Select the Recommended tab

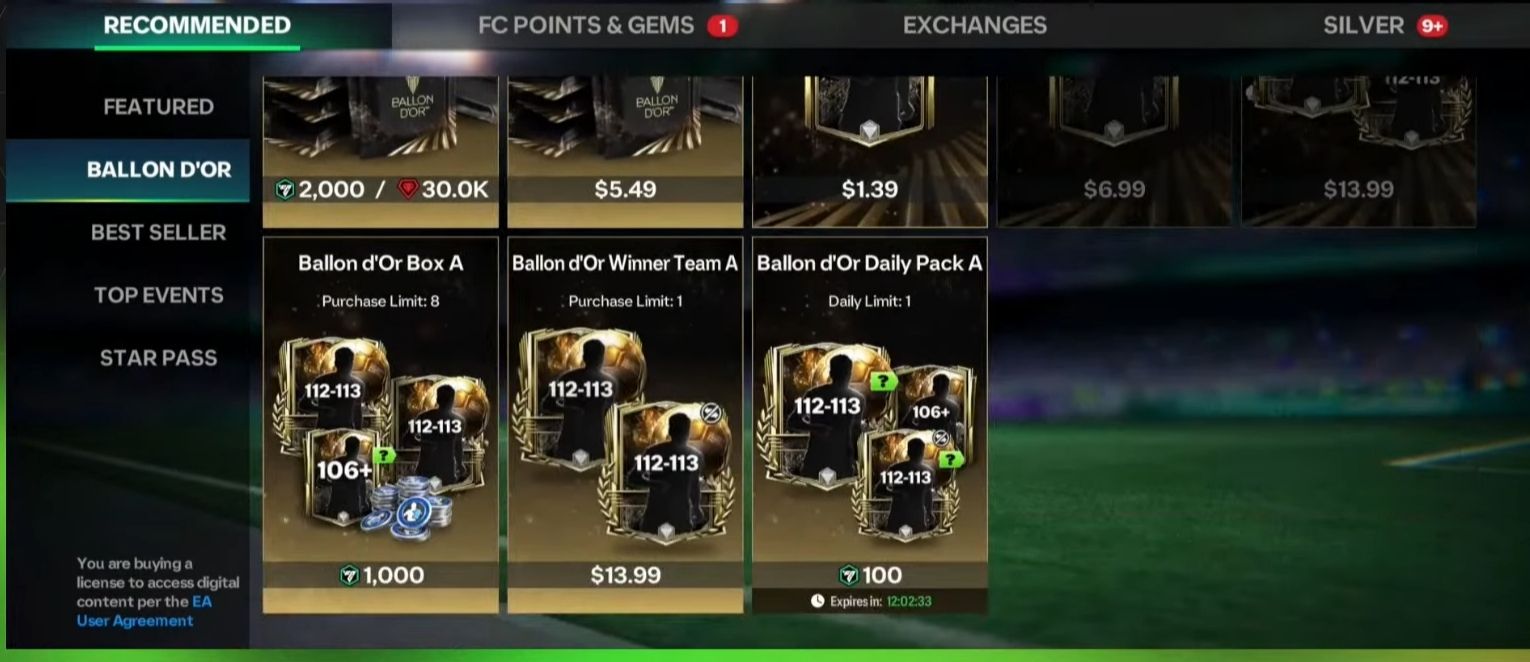point(197,25)
